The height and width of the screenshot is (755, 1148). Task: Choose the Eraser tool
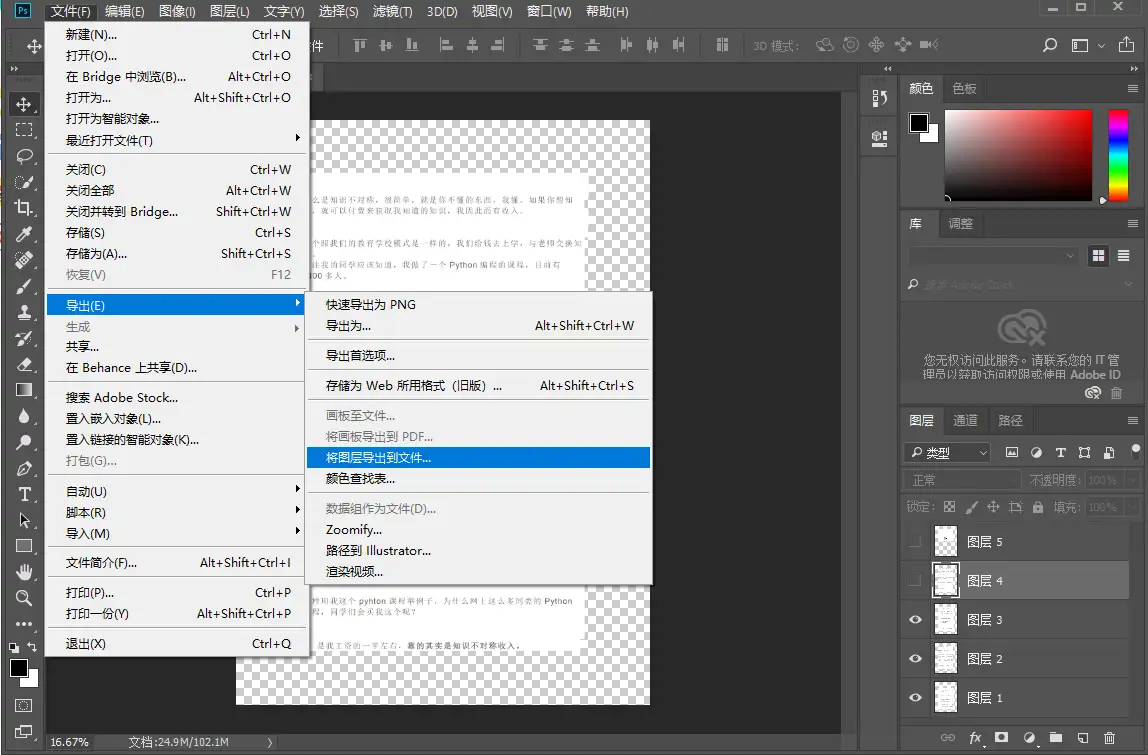(24, 364)
